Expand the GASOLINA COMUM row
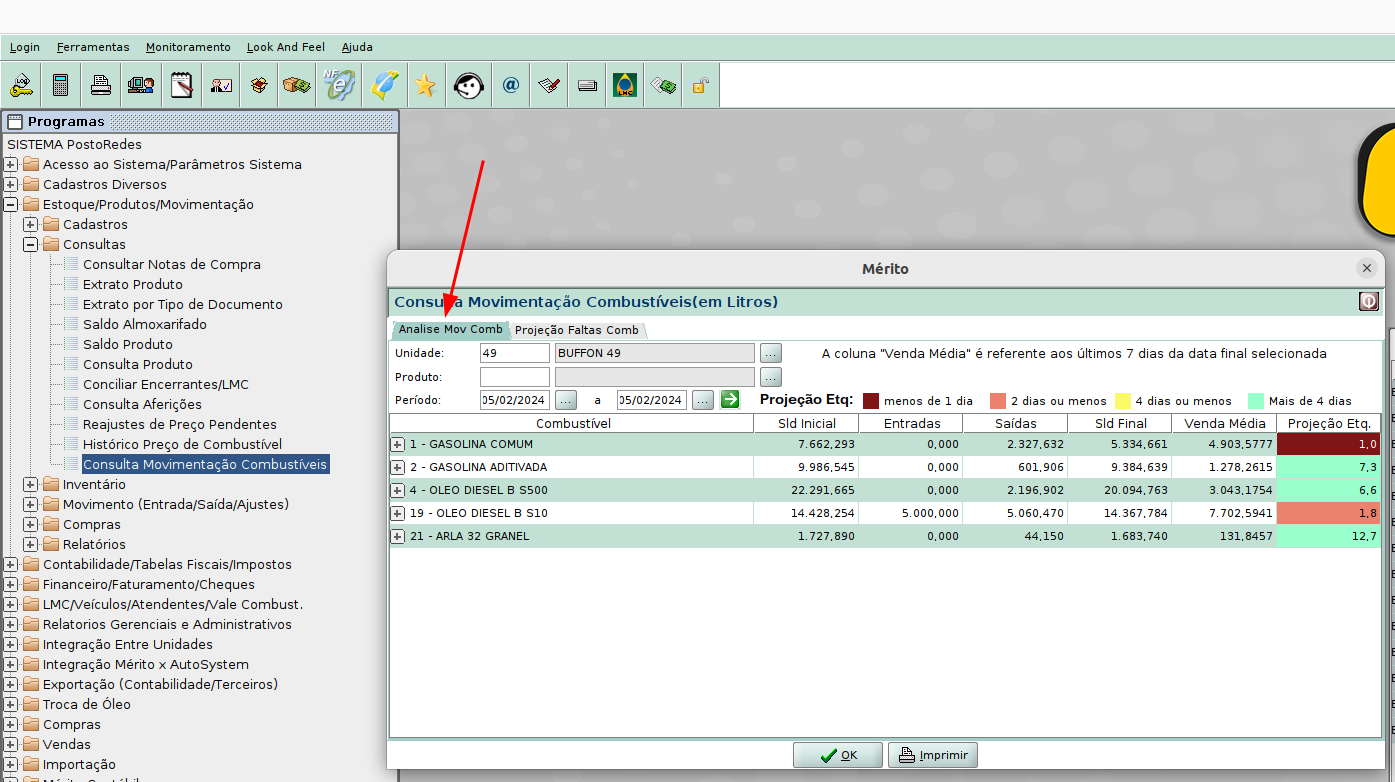The height and width of the screenshot is (782, 1395). (x=398, y=444)
